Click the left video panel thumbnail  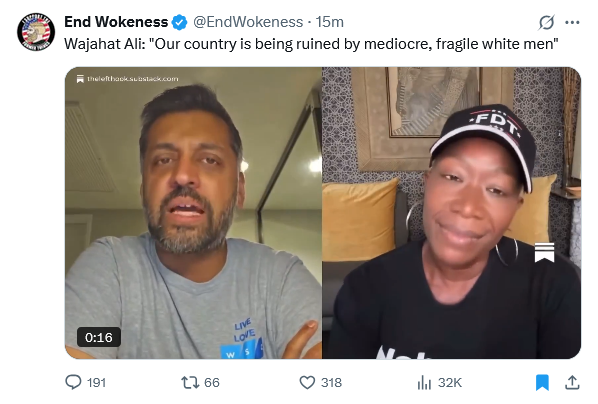coord(193,213)
